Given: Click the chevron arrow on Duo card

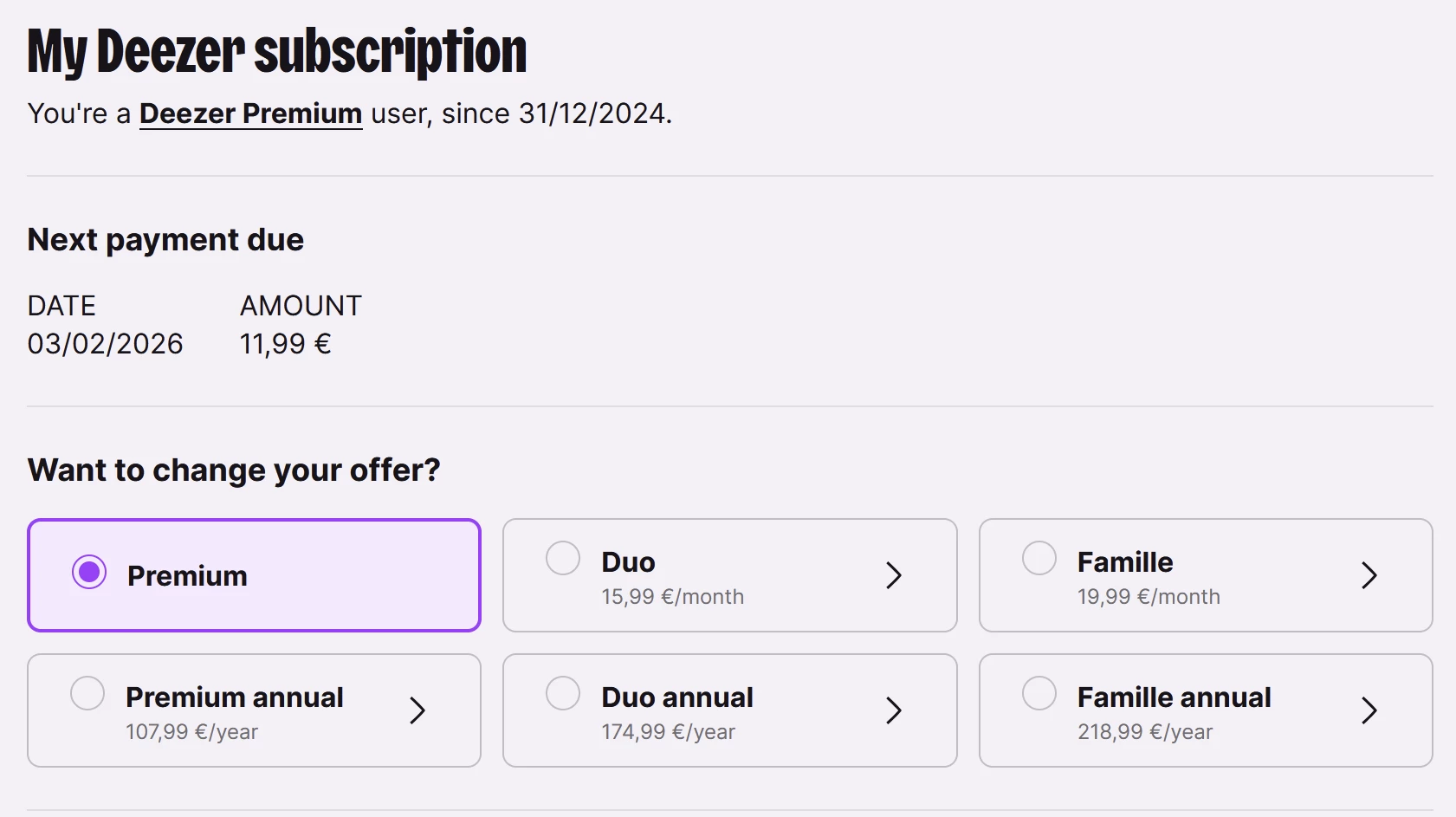Looking at the screenshot, I should tap(894, 575).
